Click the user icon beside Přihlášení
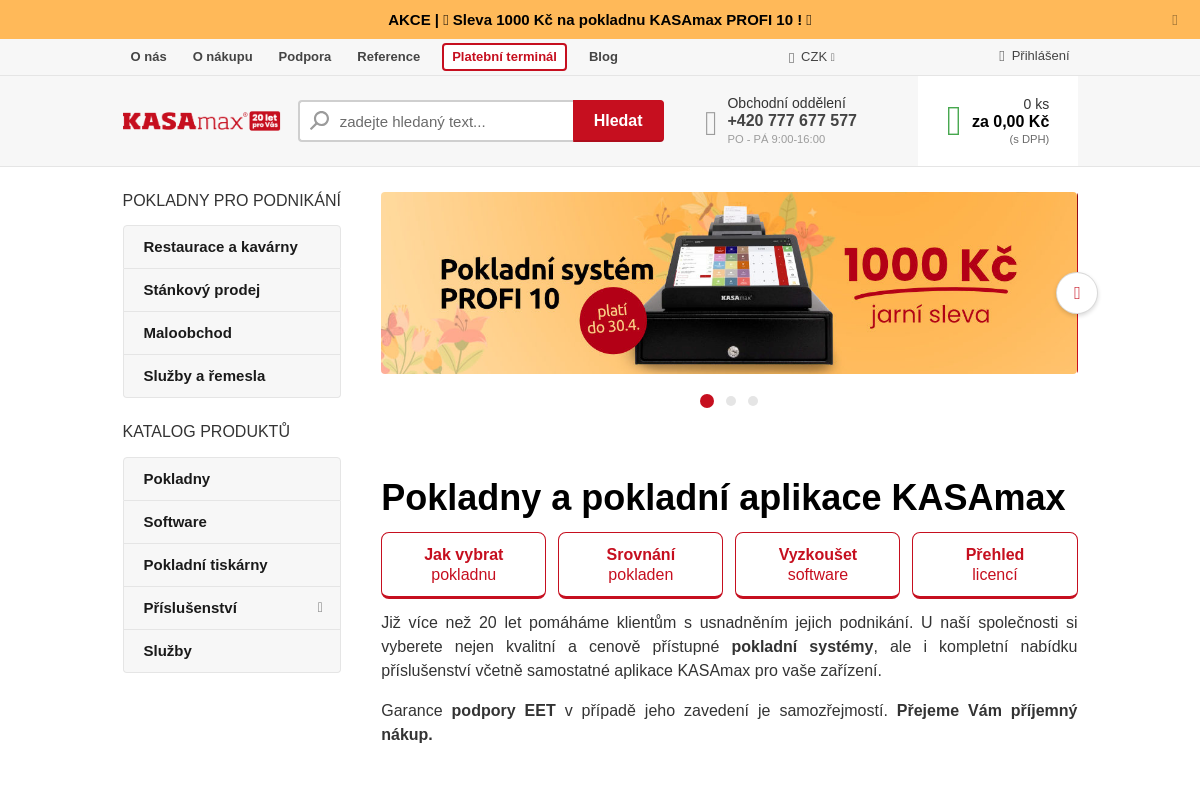Screen dimensions: 1200x800 [1003, 56]
